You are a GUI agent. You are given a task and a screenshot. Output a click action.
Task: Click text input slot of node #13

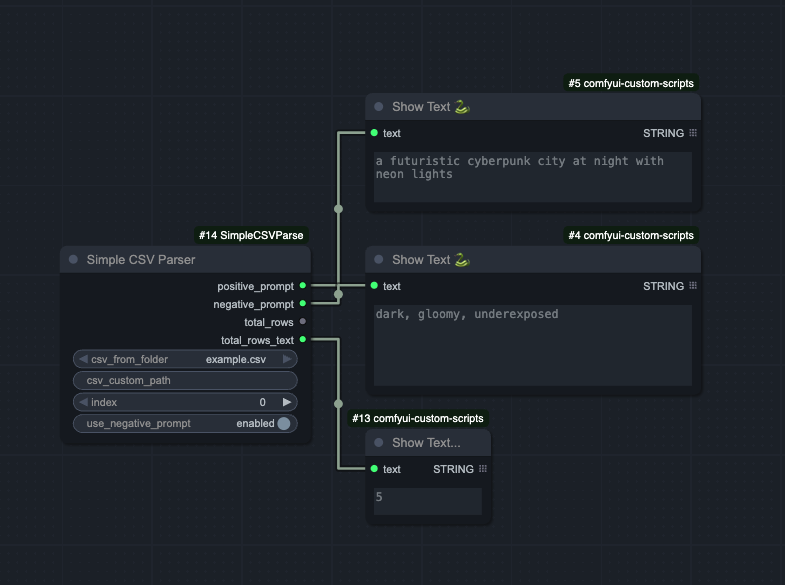(374, 469)
